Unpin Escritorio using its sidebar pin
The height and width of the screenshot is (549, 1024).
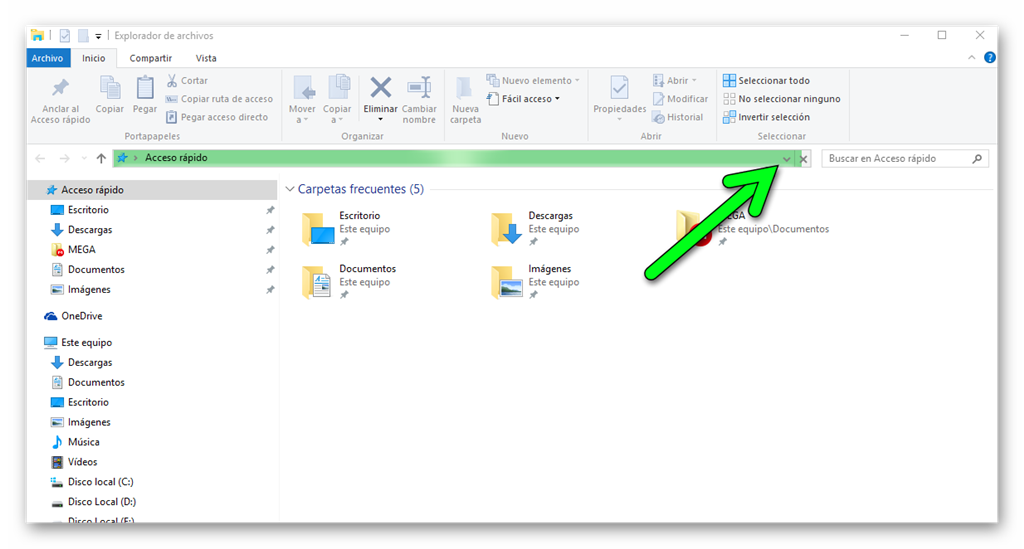pos(270,210)
